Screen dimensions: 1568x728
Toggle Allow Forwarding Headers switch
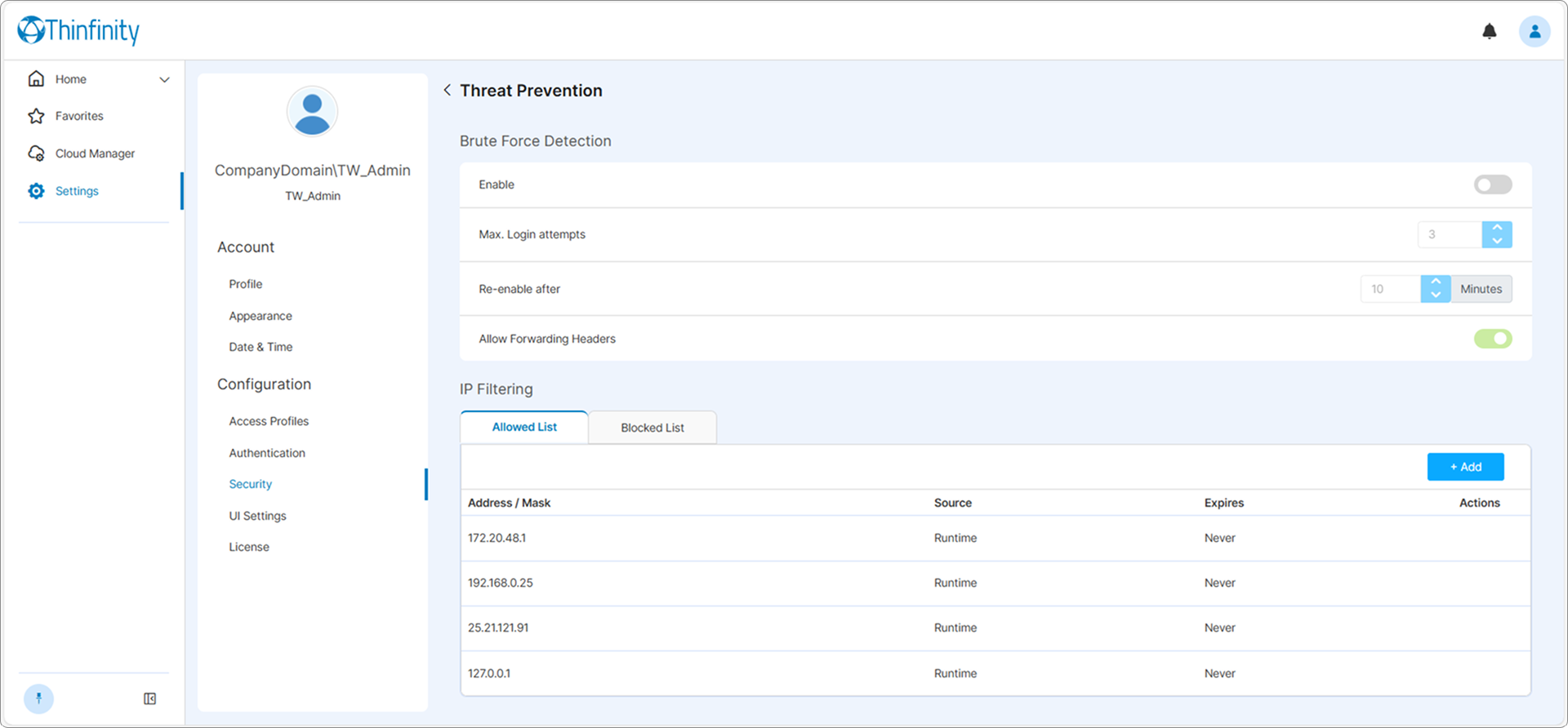point(1493,339)
